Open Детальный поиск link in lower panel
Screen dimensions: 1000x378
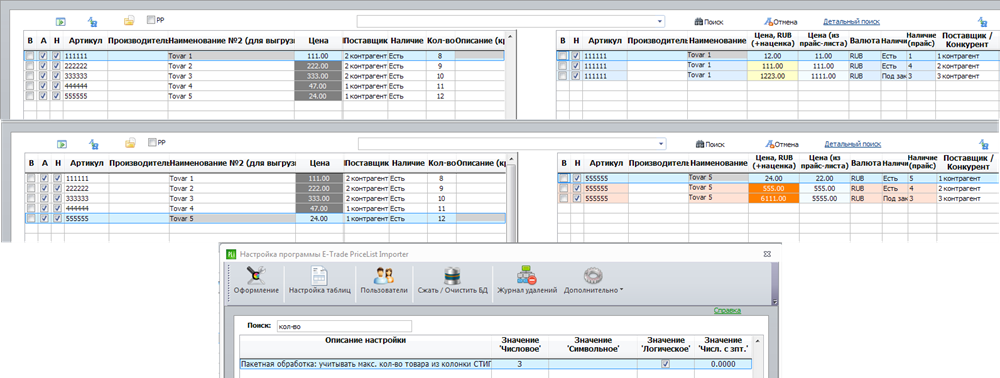tap(853, 144)
